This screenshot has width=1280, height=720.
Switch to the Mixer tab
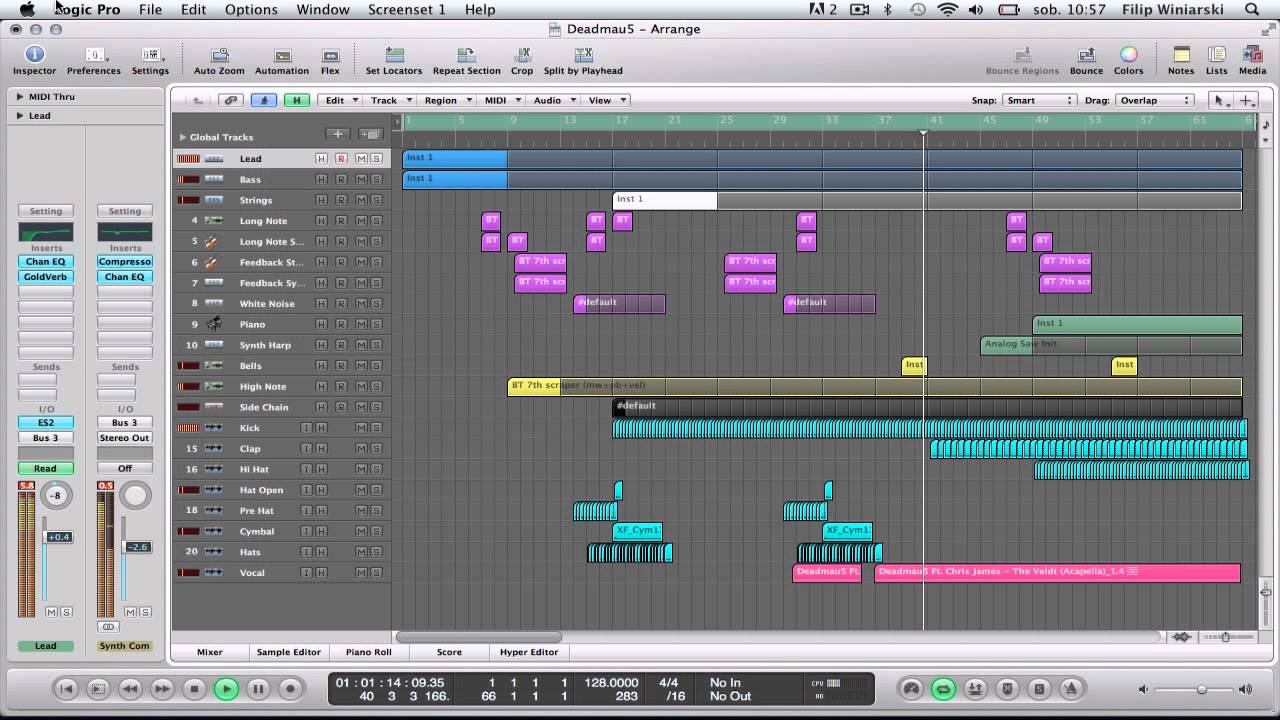click(x=210, y=652)
